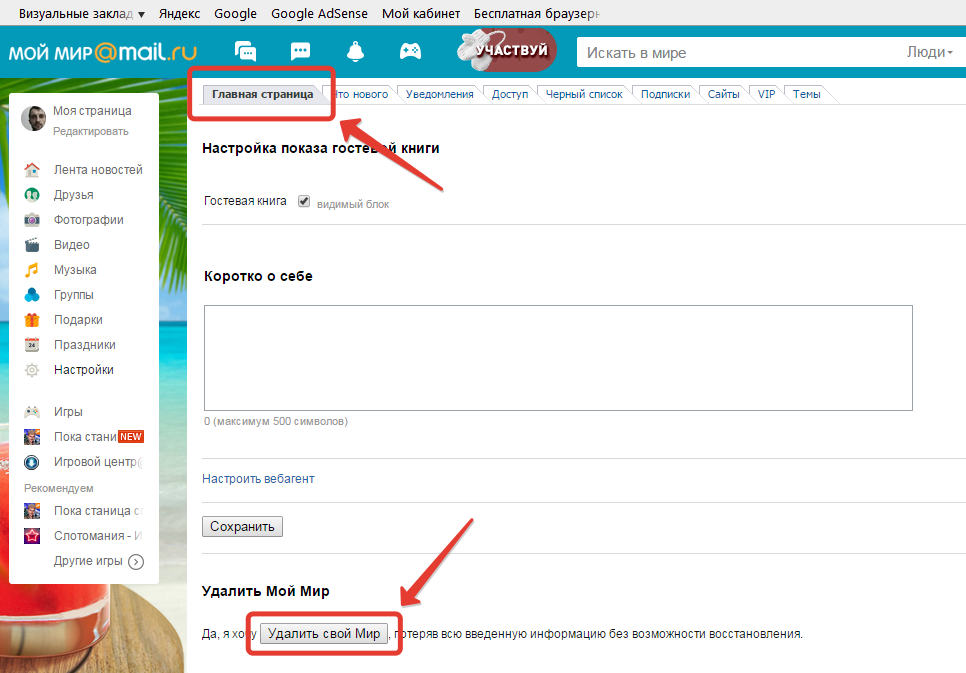Switch to Сайты tab

pos(723,94)
